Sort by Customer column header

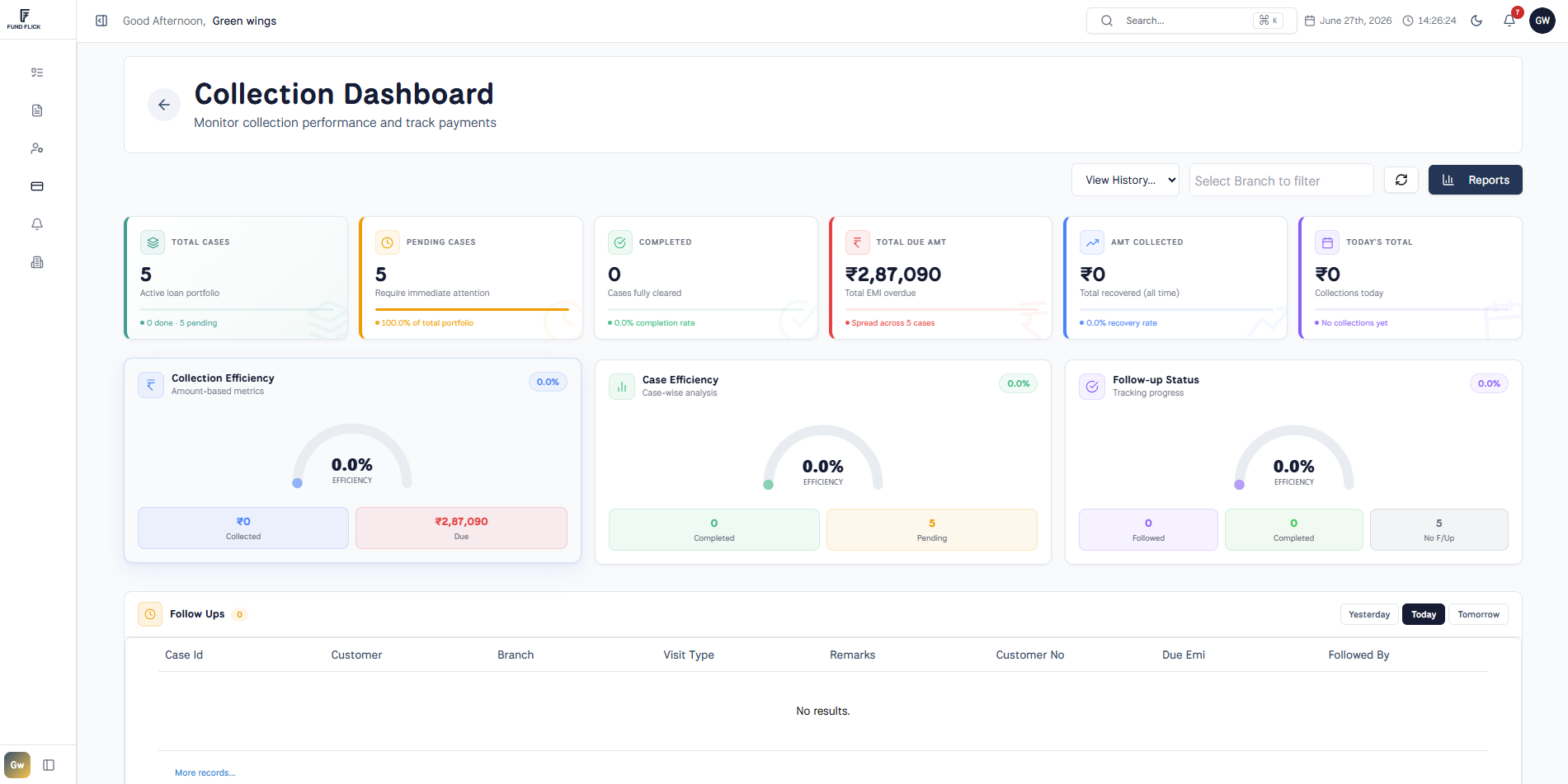click(356, 655)
